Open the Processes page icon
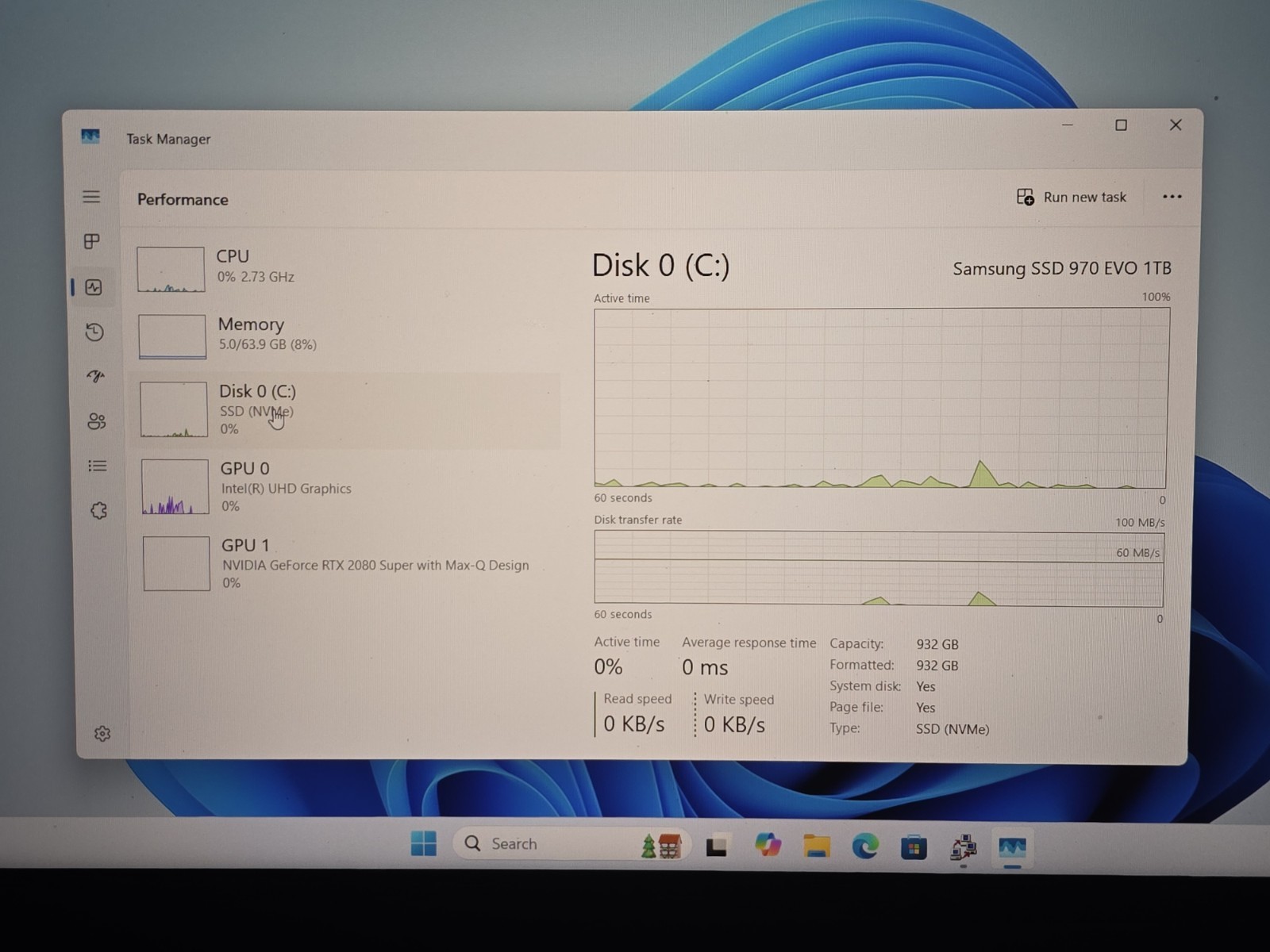 click(x=92, y=241)
